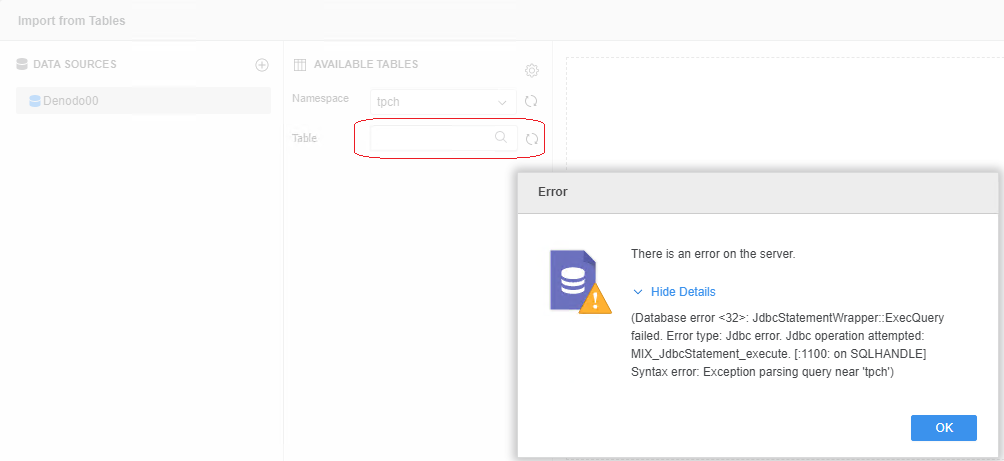This screenshot has height=461, width=1004.
Task: Focus the Table search input field
Action: pos(430,138)
